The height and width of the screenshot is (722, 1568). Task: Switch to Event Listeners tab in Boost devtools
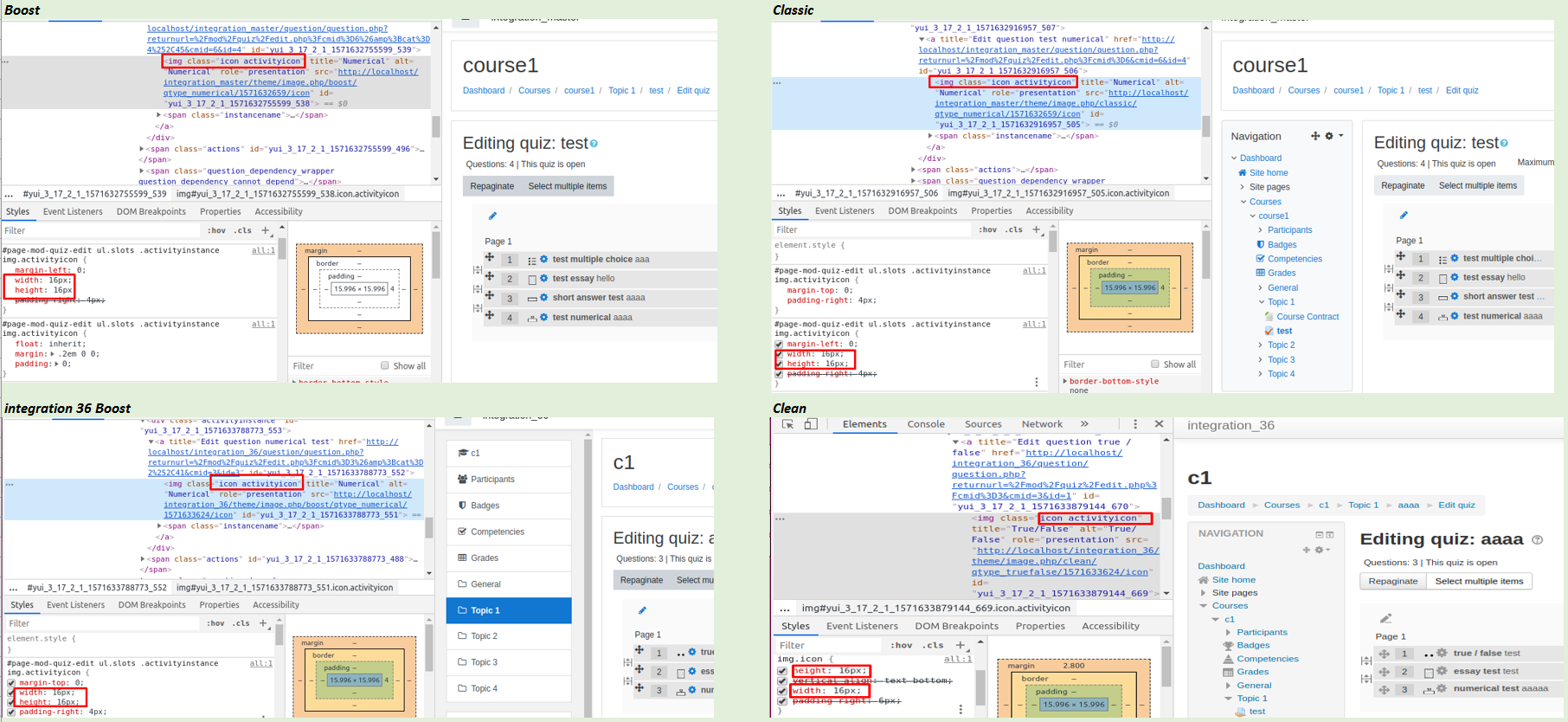pyautogui.click(x=73, y=211)
